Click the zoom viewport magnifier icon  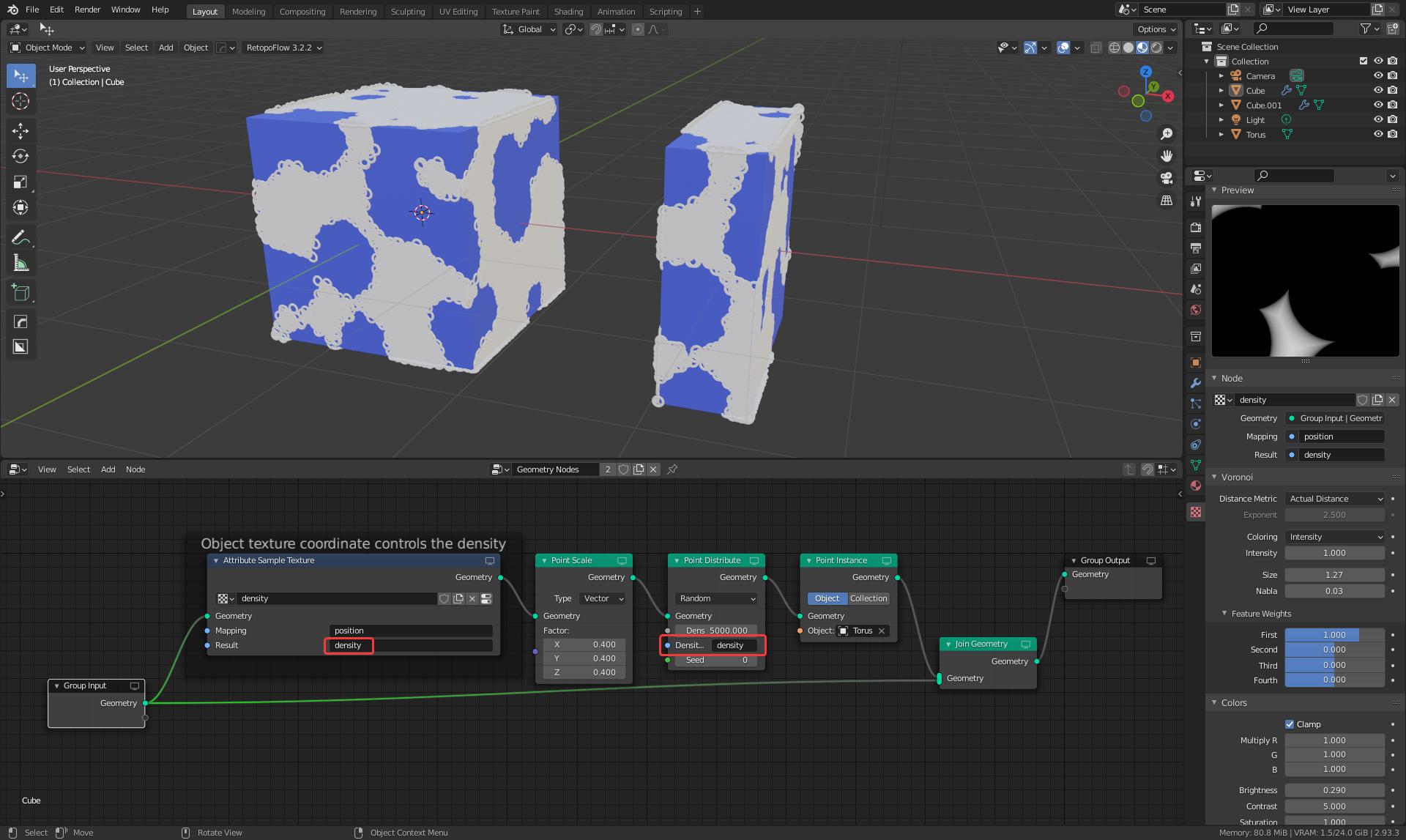(1167, 134)
